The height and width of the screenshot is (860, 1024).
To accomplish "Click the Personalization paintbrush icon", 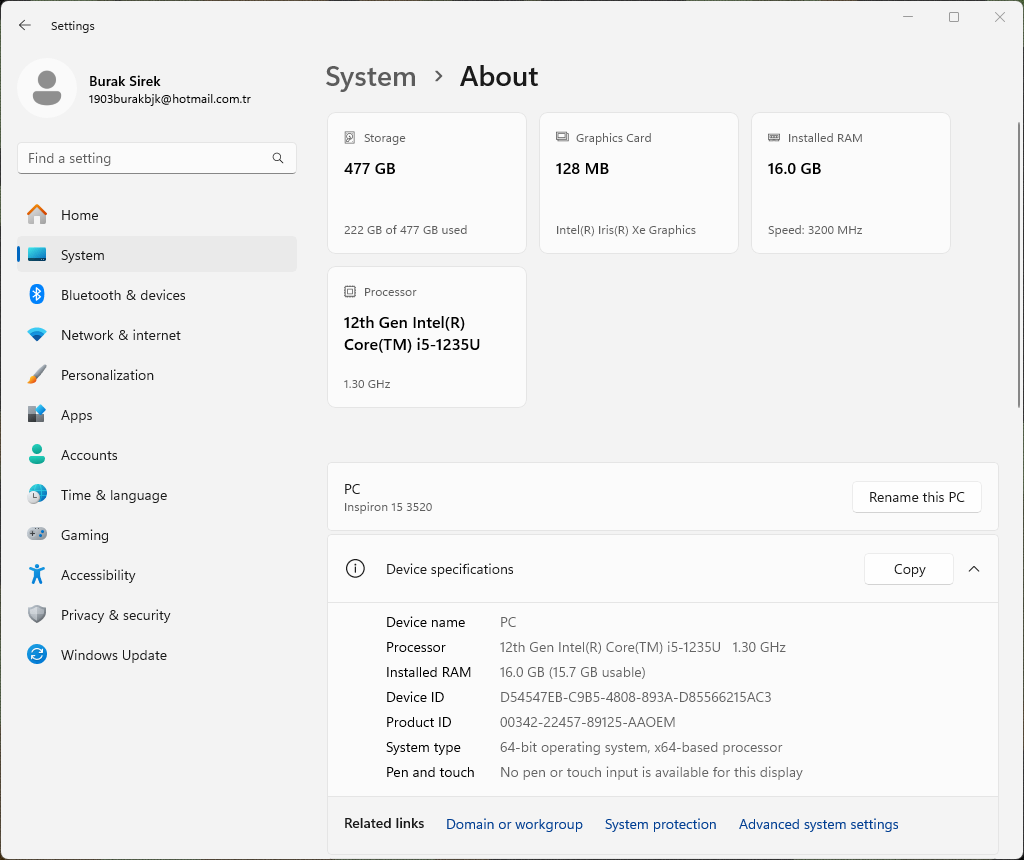I will point(37,375).
